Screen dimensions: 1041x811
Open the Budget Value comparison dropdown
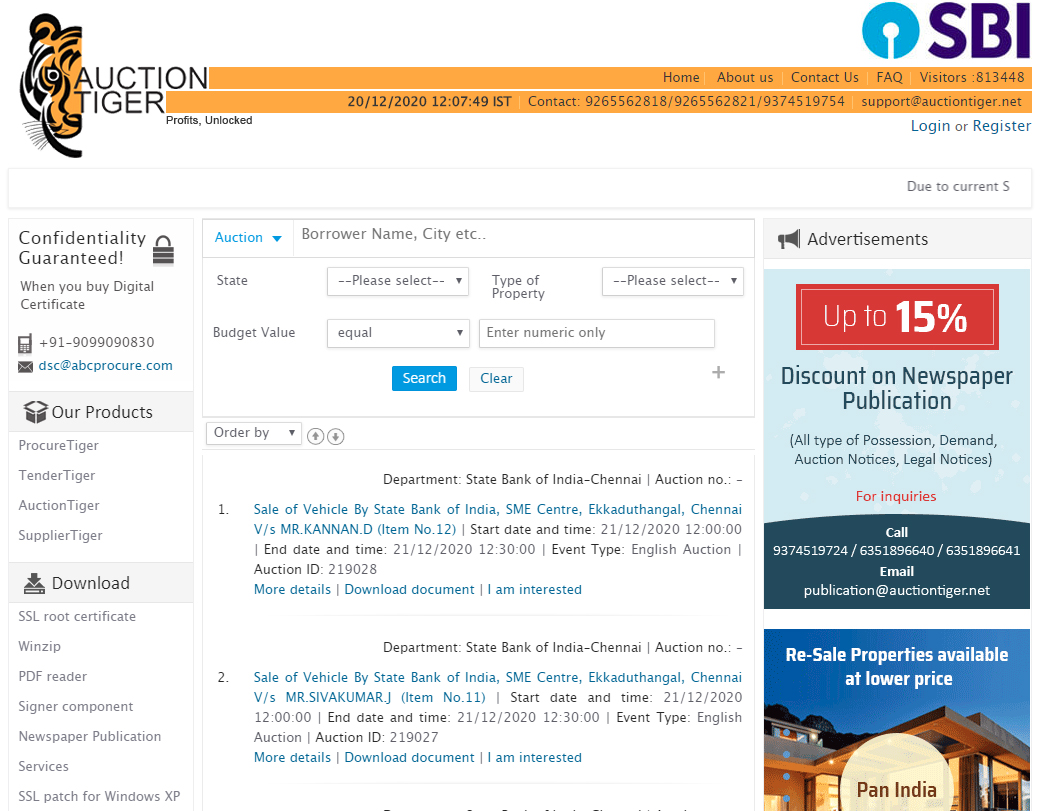(398, 333)
